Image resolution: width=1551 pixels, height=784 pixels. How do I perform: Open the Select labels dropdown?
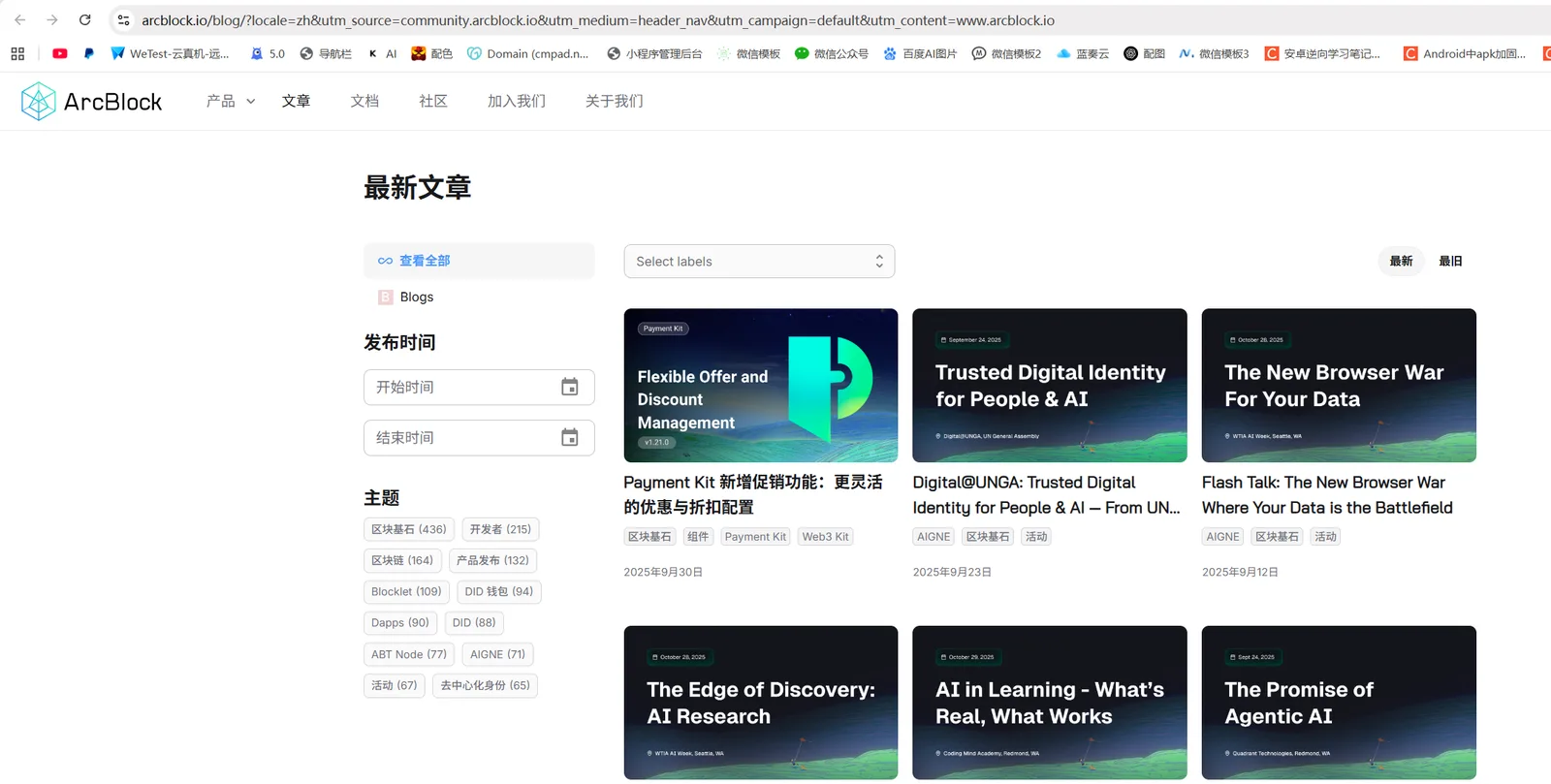point(759,262)
